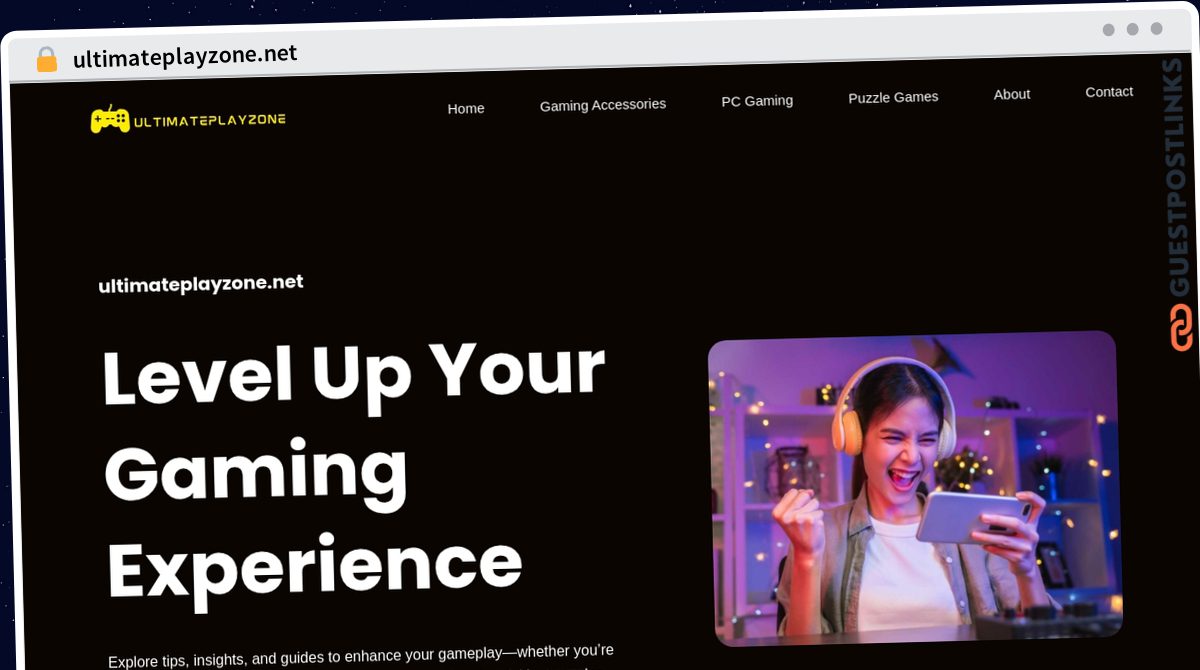Click the gamer girl hero image
The height and width of the screenshot is (670, 1200).
tap(914, 488)
